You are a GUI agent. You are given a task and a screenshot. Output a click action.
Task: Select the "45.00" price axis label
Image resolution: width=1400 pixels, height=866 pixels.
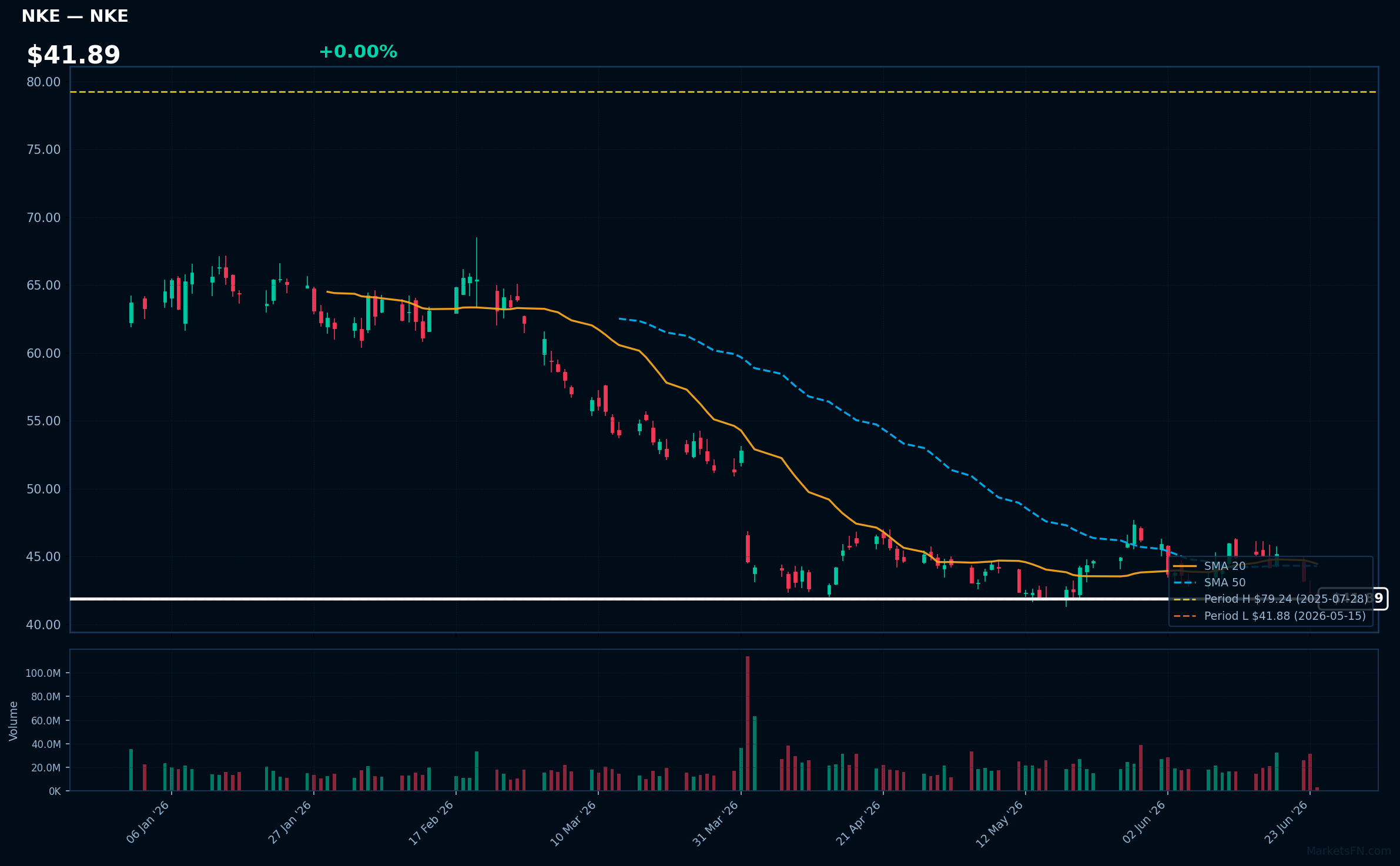pos(43,557)
